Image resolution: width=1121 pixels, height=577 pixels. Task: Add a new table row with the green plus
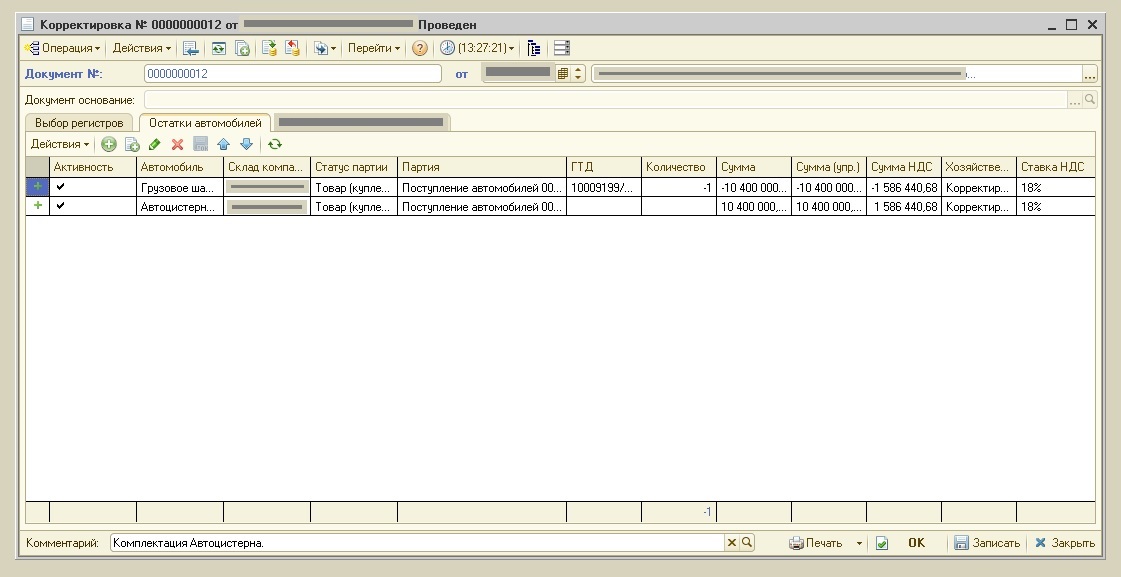[109, 144]
